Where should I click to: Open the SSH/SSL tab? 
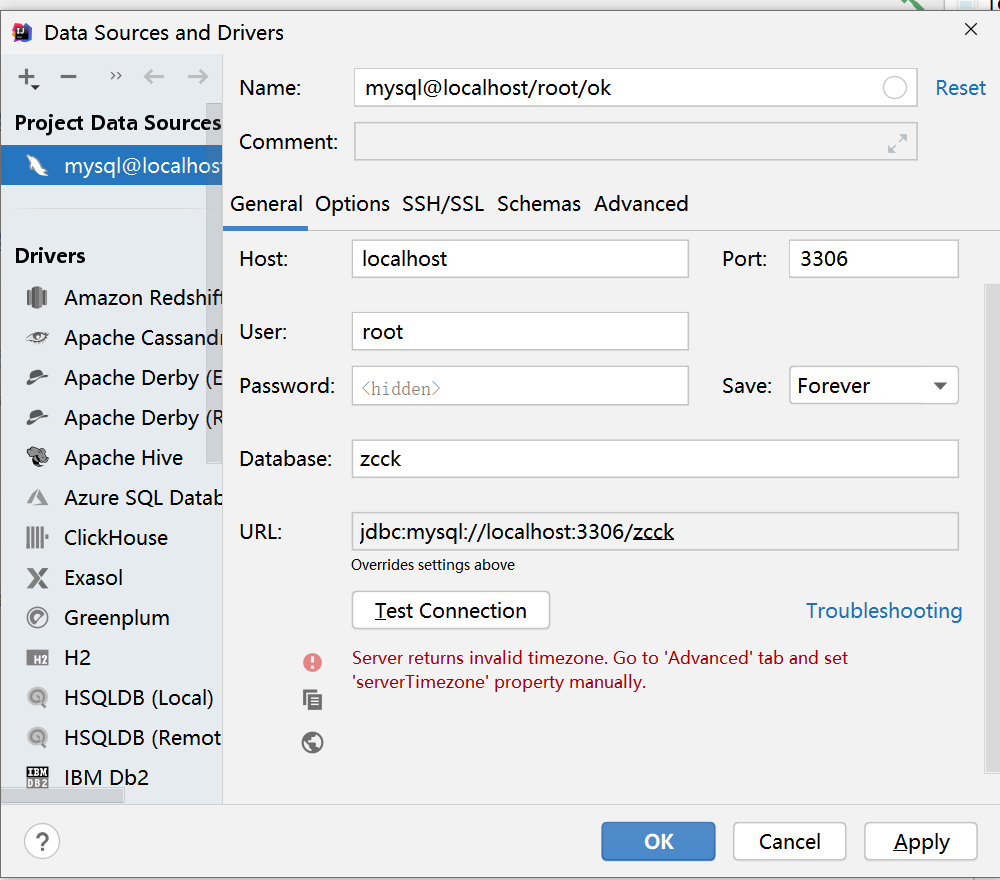(x=443, y=204)
